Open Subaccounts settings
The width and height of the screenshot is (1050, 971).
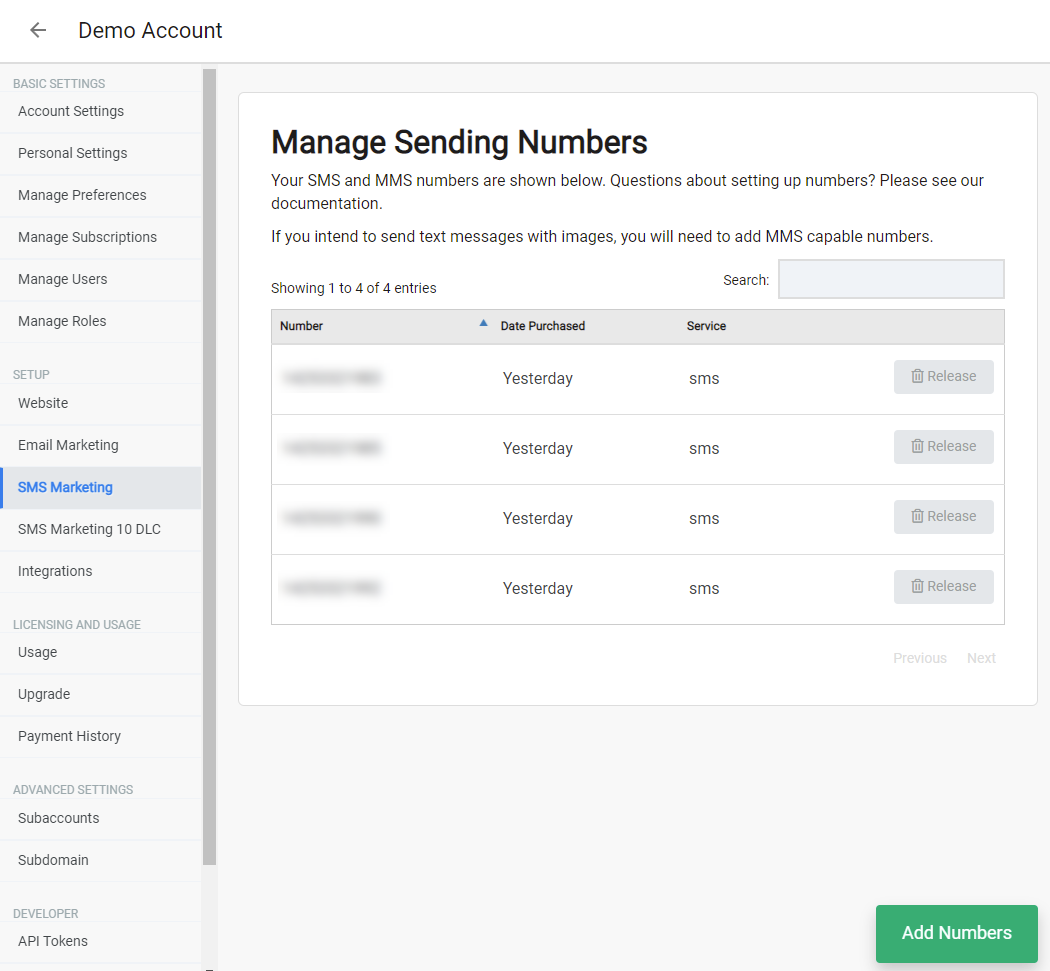coord(100,818)
